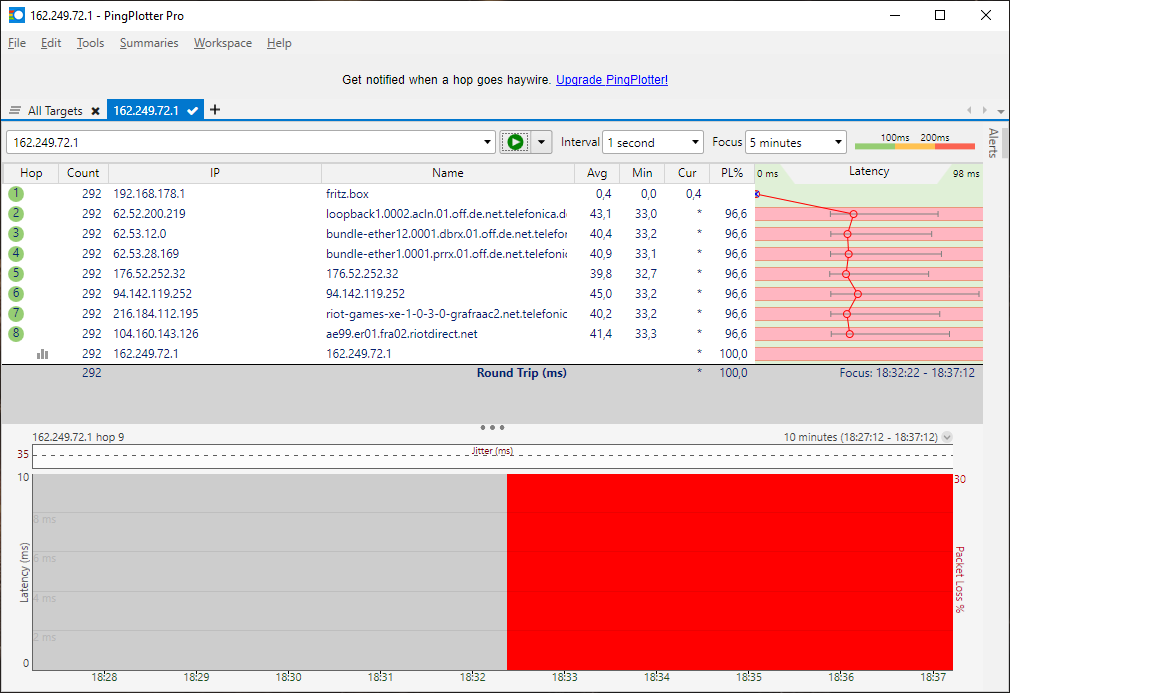Sort by the Hop column header
1152x693 pixels.
point(31,173)
